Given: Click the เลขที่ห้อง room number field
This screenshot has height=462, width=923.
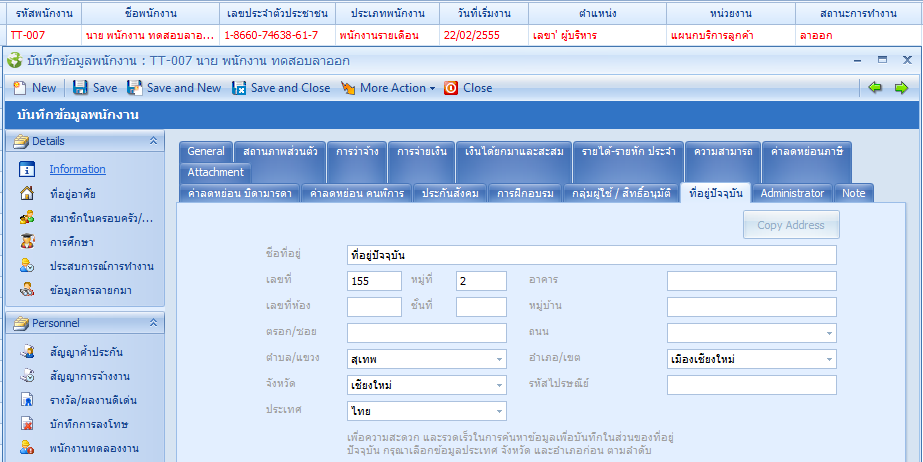Looking at the screenshot, I should click(x=374, y=307).
